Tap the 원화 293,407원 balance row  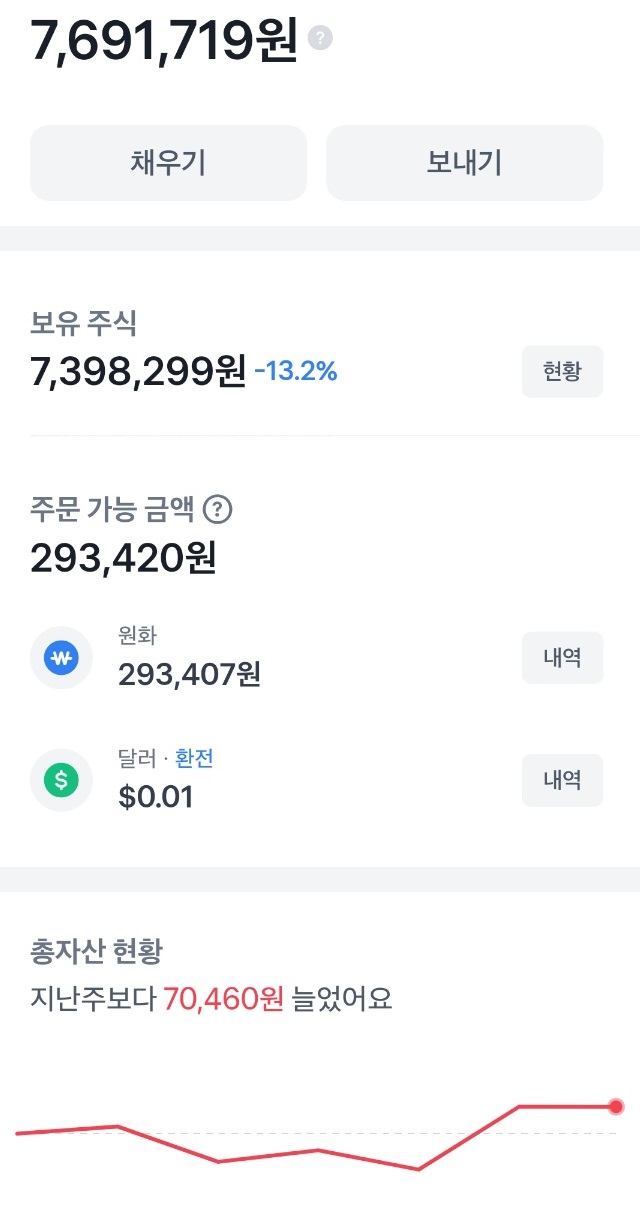coord(317,658)
